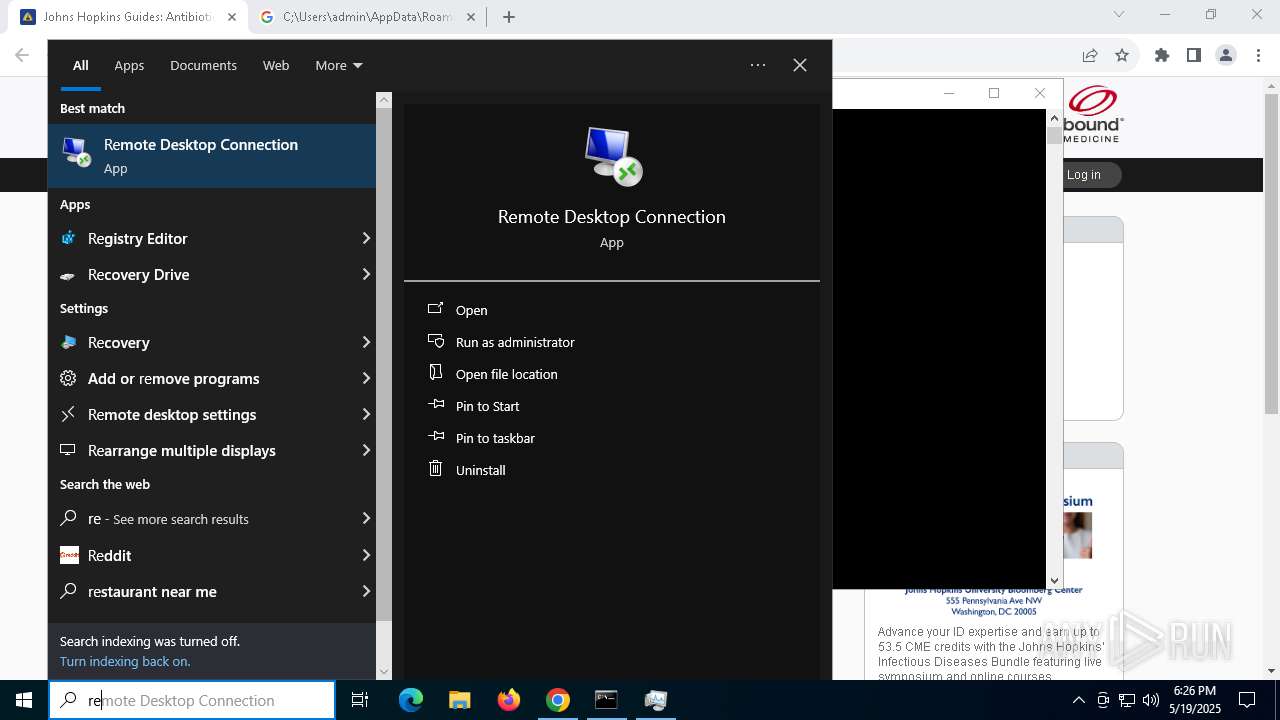Viewport: 1280px width, 720px height.
Task: Open a new Chrome tab
Action: click(x=509, y=17)
